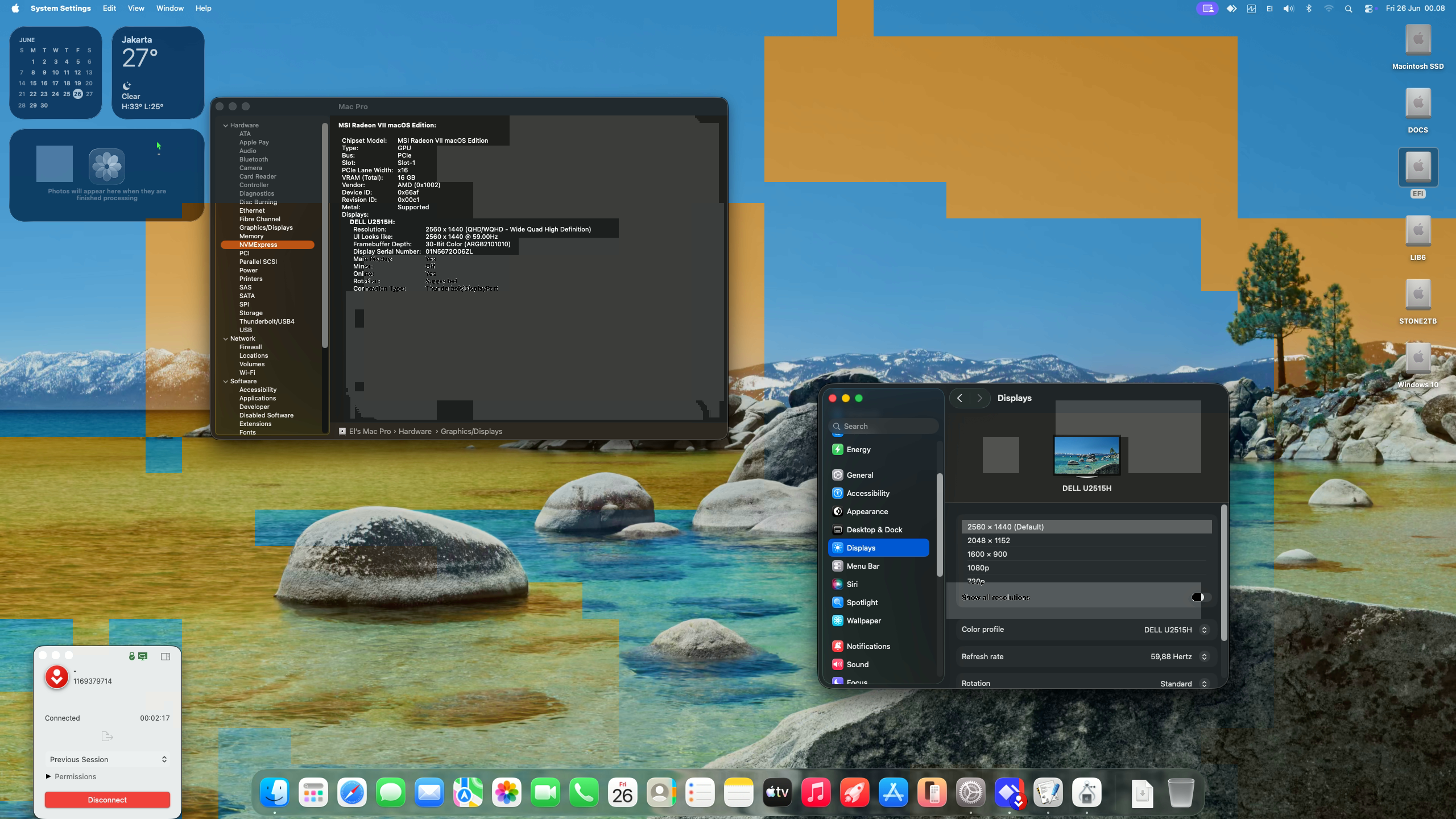The image size is (1456, 819).
Task: Open the Window menu
Action: point(169,9)
